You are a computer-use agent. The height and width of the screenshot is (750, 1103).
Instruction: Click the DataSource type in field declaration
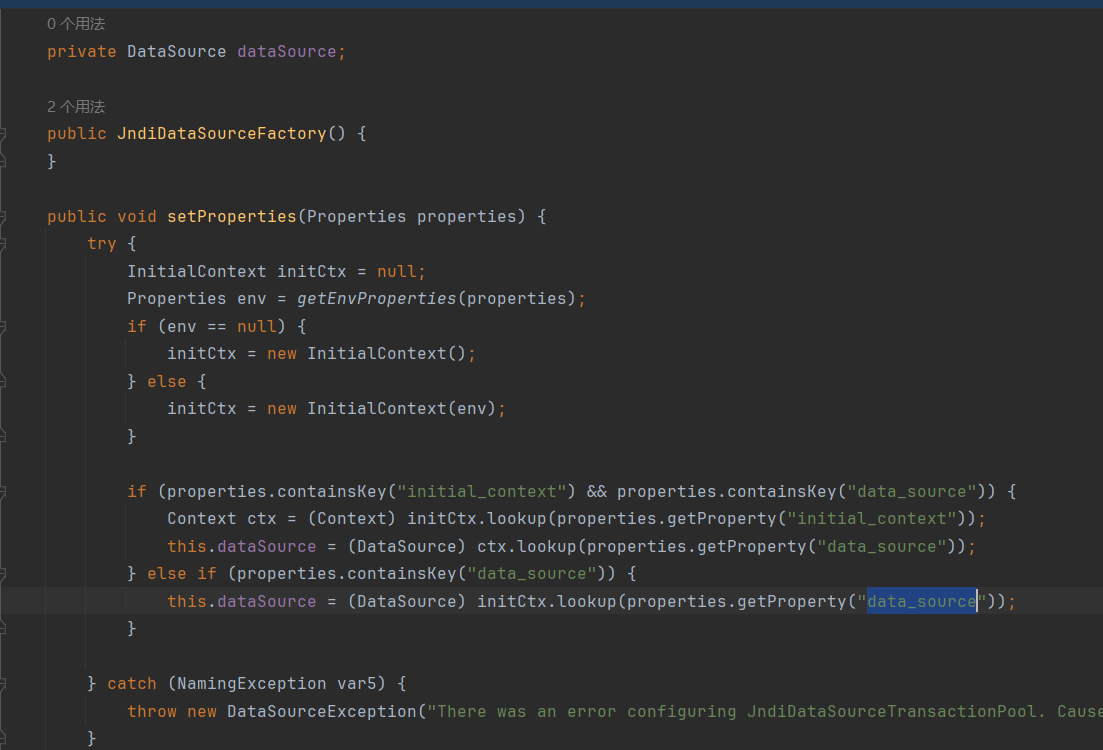(x=176, y=52)
